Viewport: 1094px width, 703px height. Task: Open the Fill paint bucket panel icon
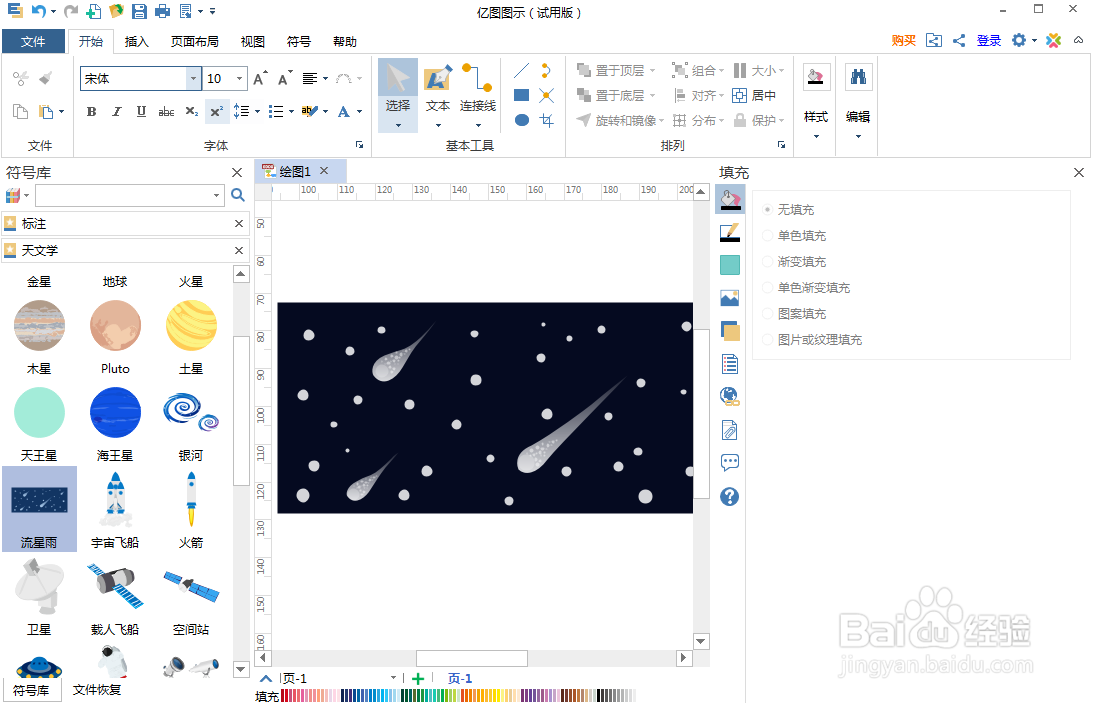730,199
